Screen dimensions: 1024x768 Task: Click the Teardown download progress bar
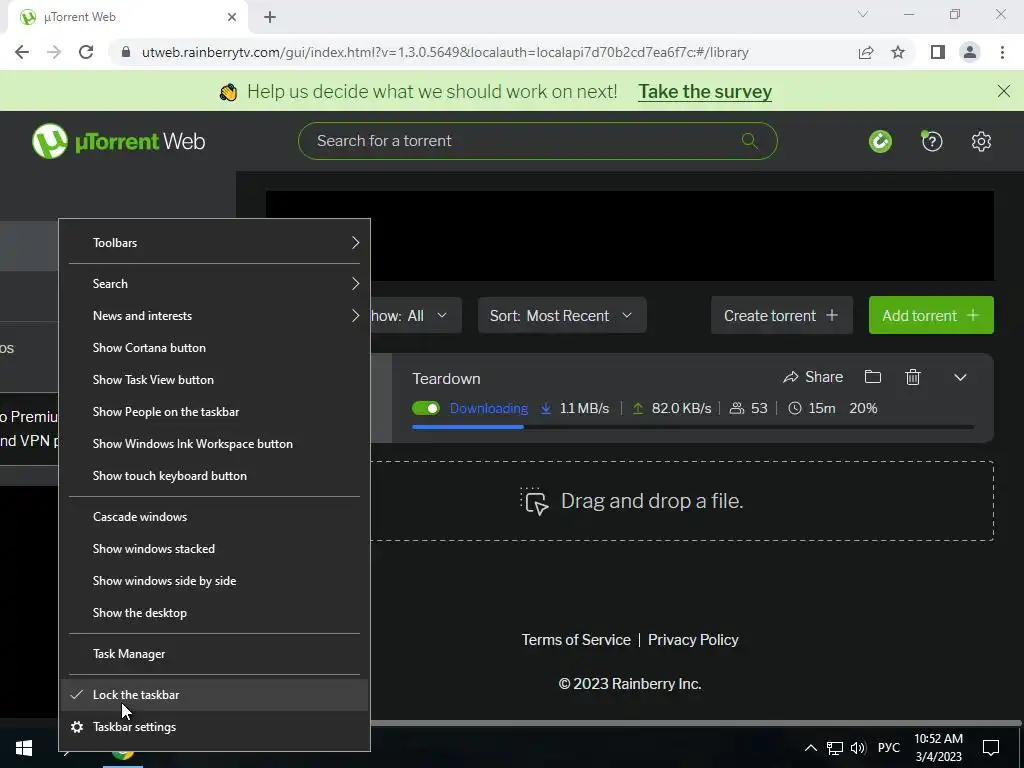[693, 427]
